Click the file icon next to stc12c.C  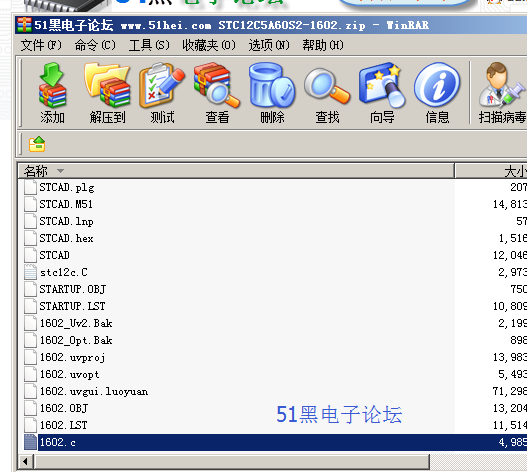pyautogui.click(x=30, y=272)
